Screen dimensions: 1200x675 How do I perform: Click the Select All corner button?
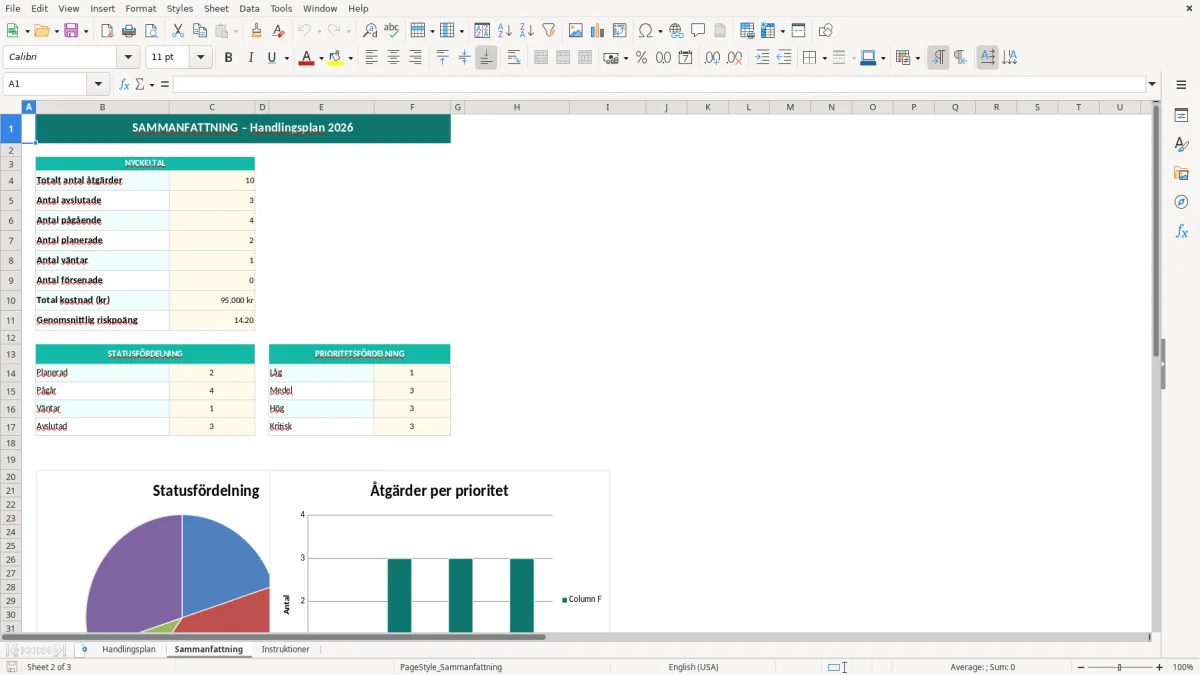(x=11, y=107)
